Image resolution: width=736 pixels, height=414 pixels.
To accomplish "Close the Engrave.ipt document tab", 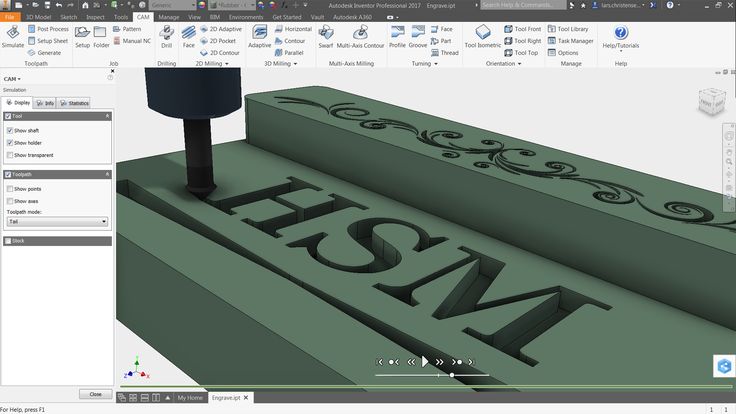I will click(246, 398).
